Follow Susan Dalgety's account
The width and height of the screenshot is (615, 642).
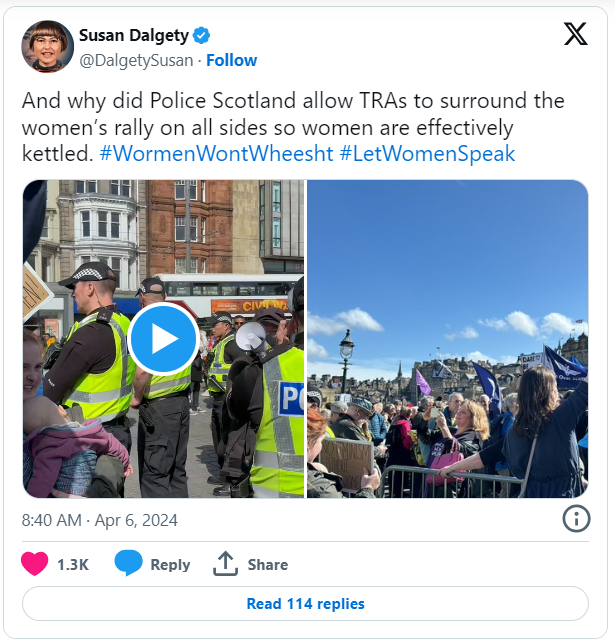(231, 60)
